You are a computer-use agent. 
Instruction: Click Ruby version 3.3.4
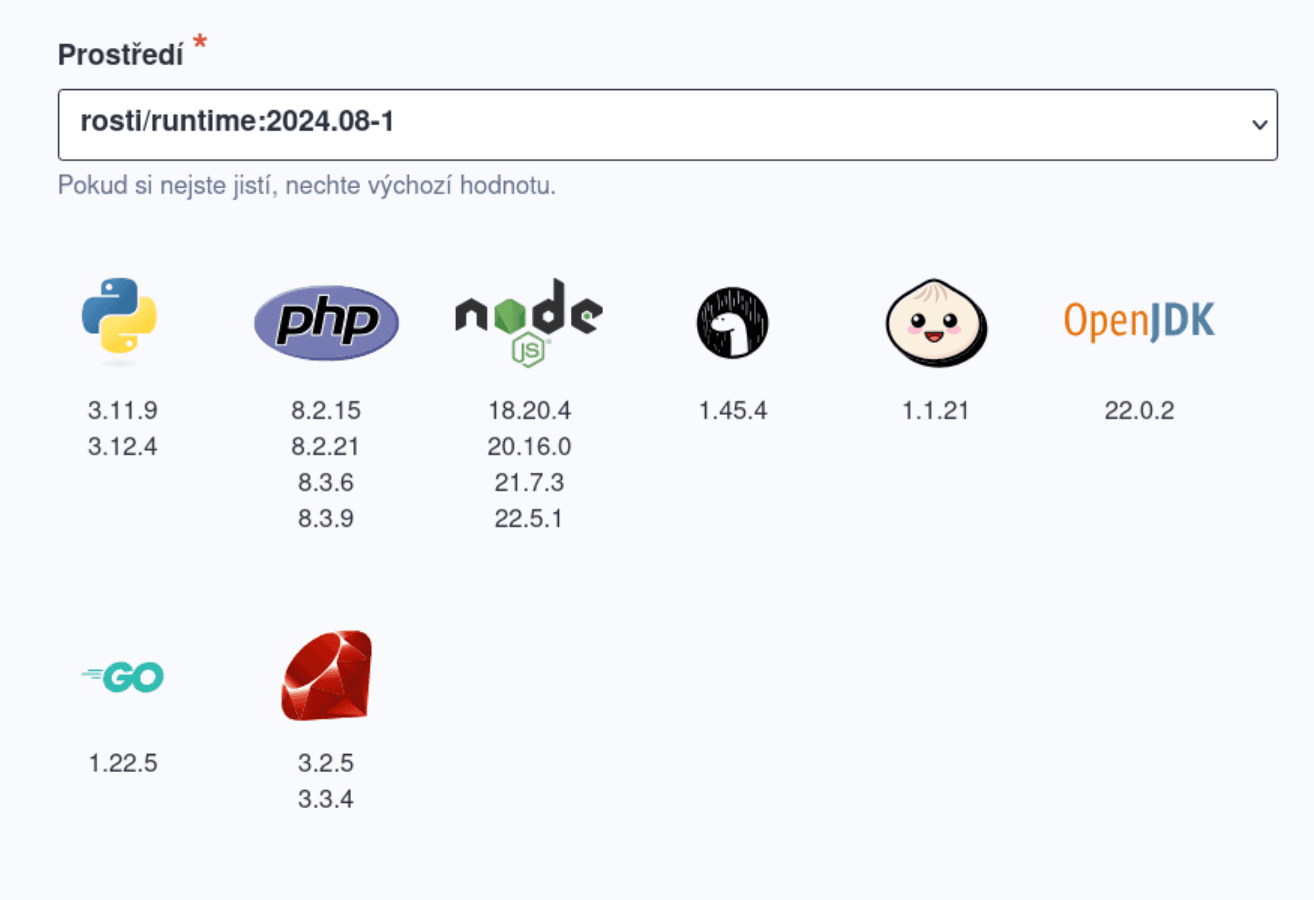click(x=326, y=800)
